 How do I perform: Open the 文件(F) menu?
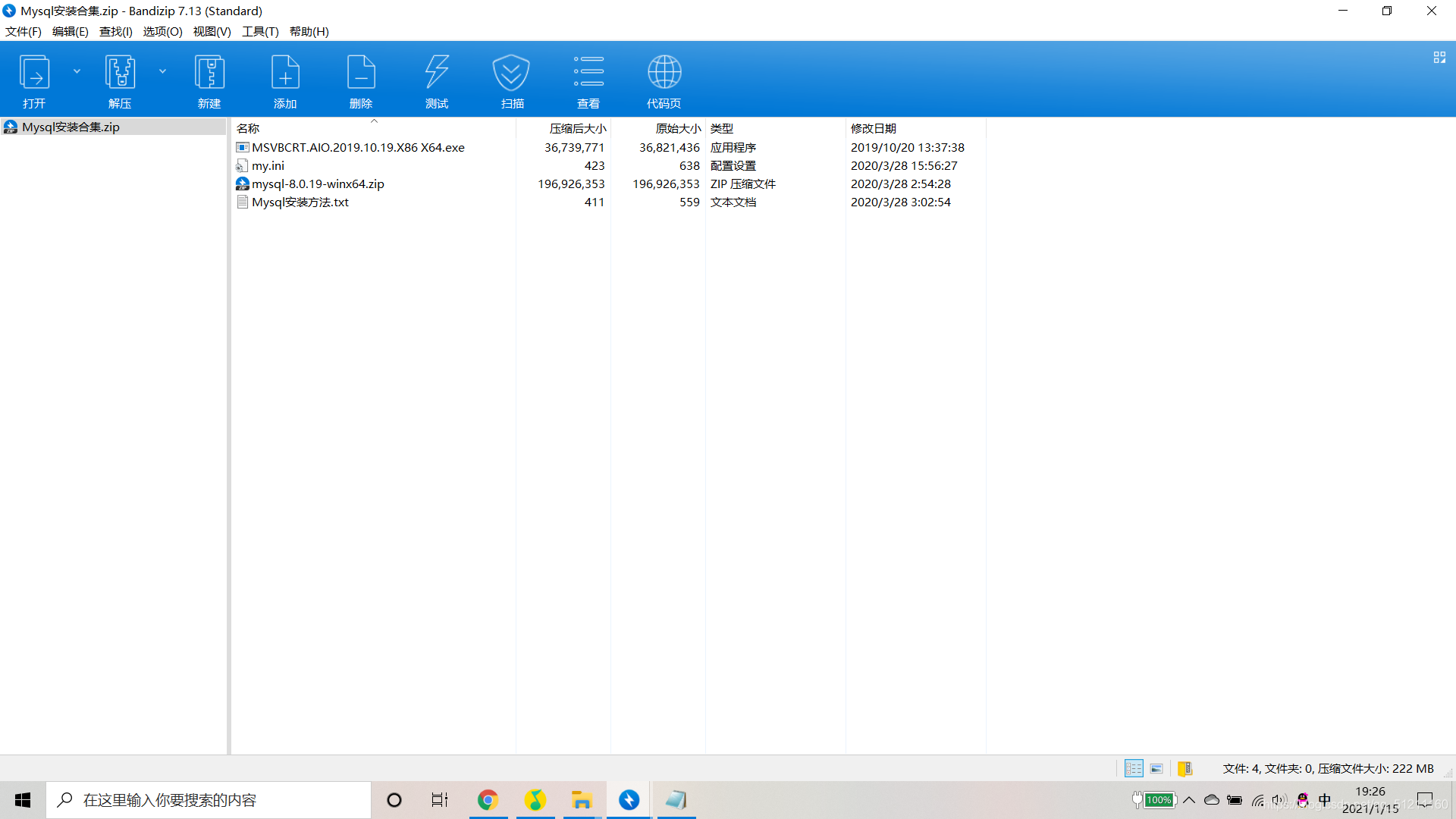[24, 31]
